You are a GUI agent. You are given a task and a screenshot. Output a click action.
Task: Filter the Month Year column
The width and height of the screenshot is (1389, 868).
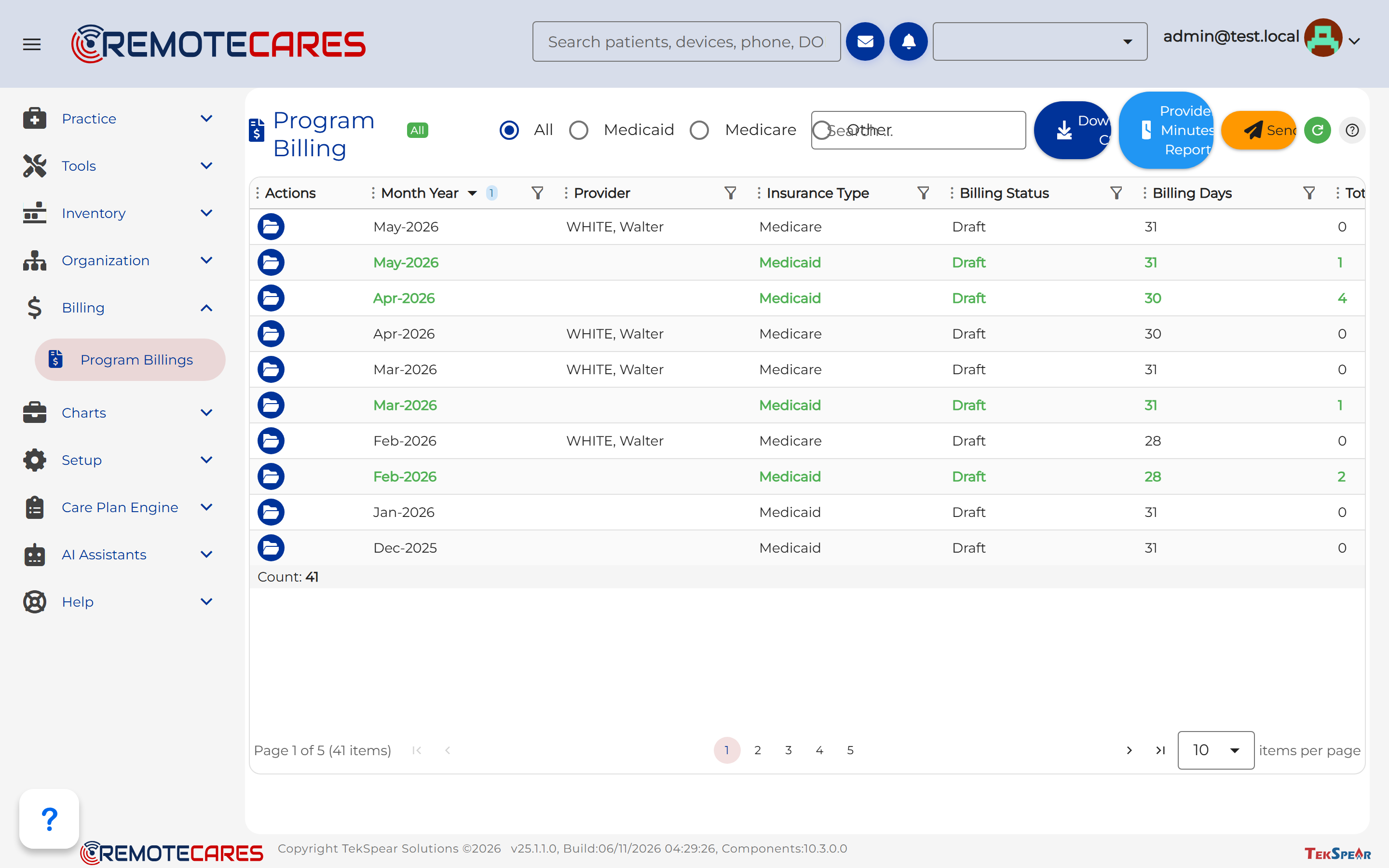pos(537,193)
